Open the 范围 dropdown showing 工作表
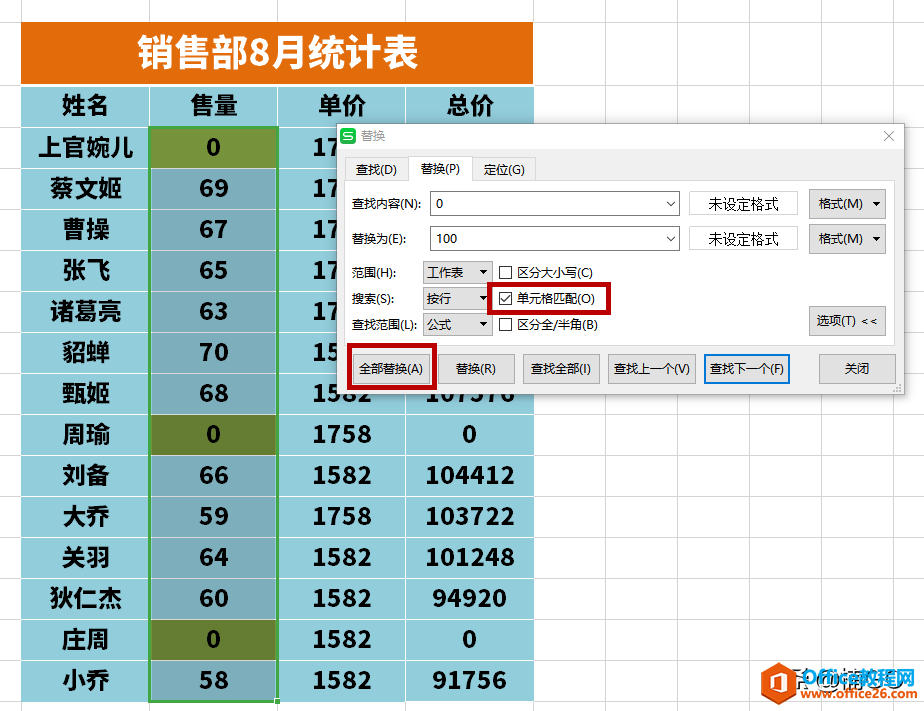 pos(457,272)
